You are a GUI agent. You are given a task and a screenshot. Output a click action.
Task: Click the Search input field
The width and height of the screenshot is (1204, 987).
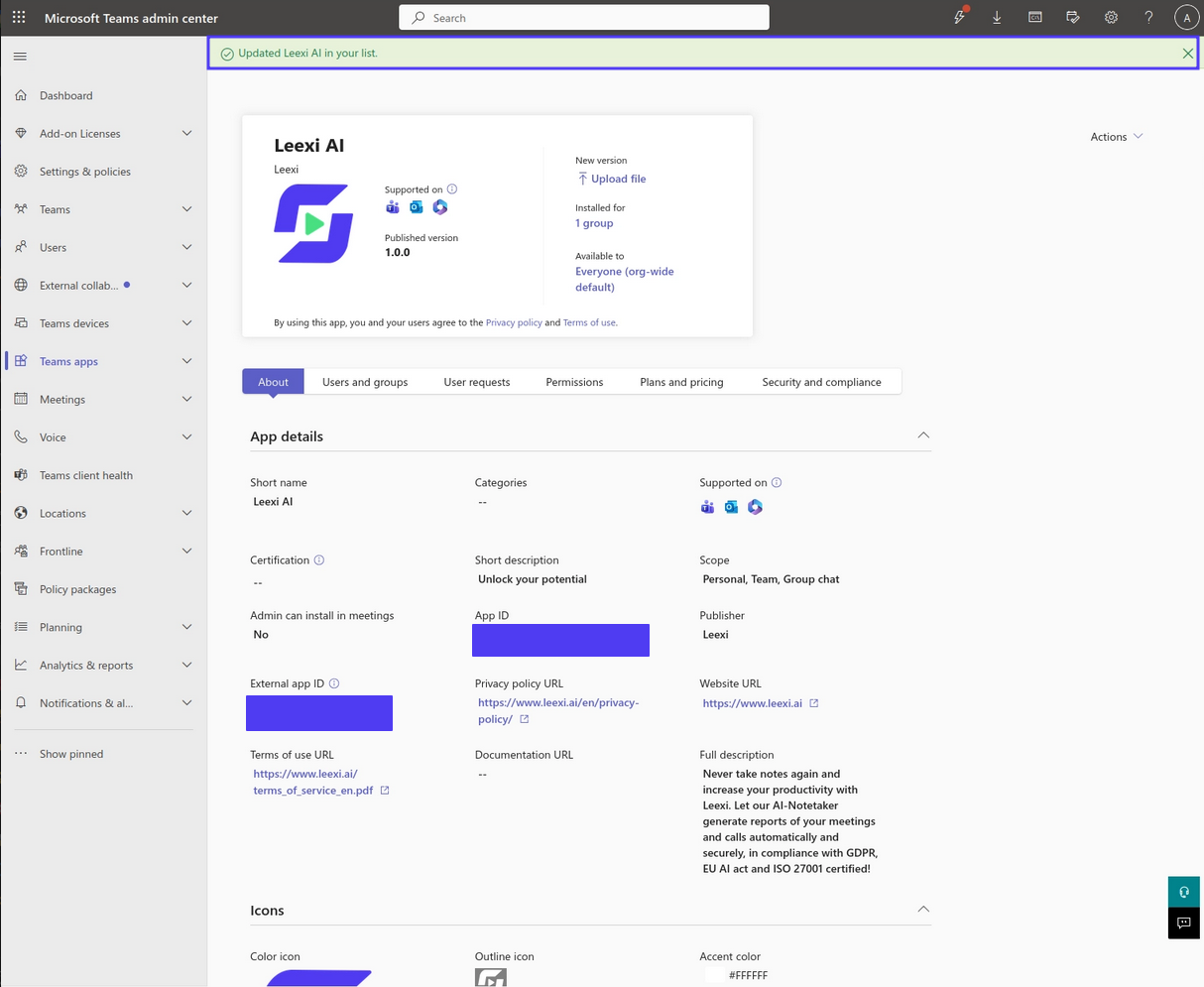584,18
